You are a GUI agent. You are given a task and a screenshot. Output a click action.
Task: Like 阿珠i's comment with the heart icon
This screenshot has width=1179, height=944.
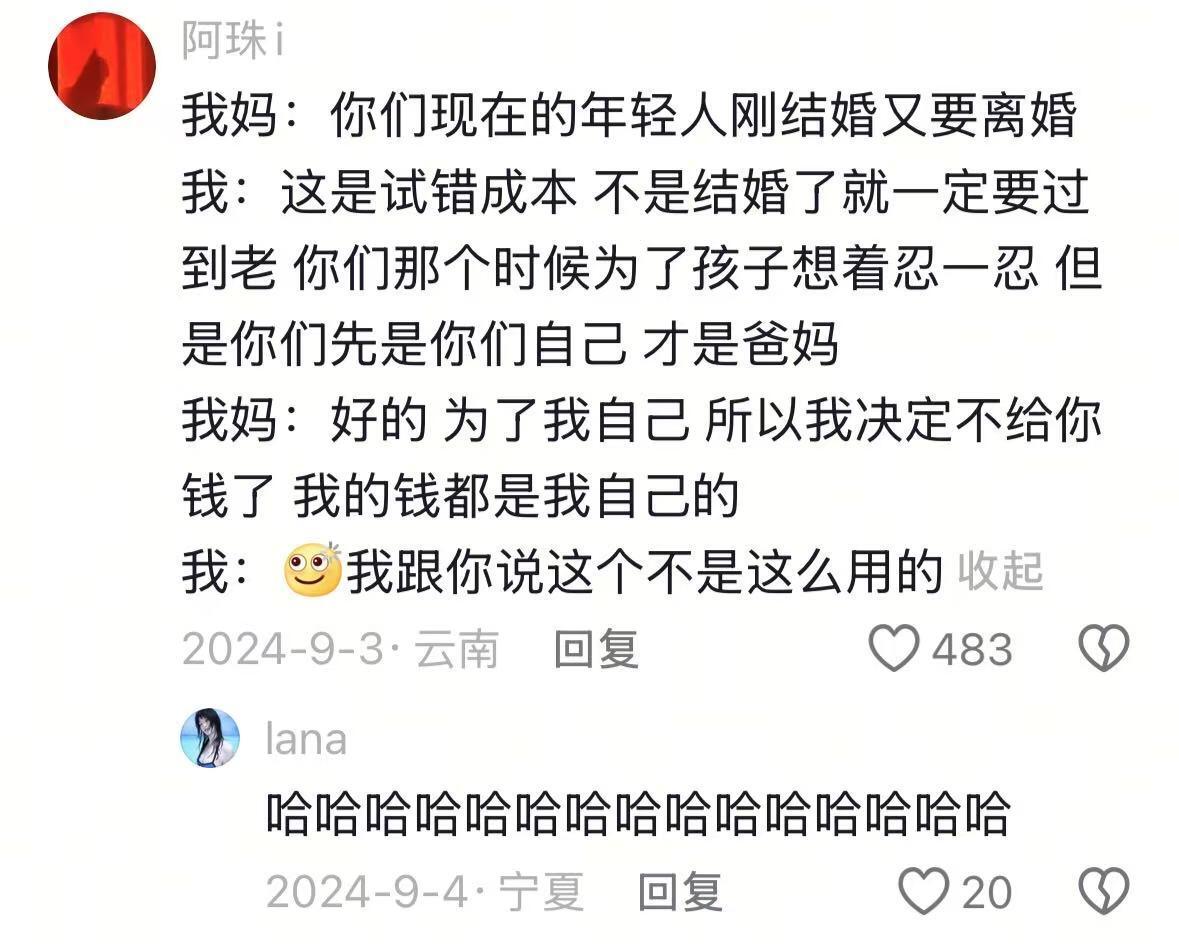point(893,648)
